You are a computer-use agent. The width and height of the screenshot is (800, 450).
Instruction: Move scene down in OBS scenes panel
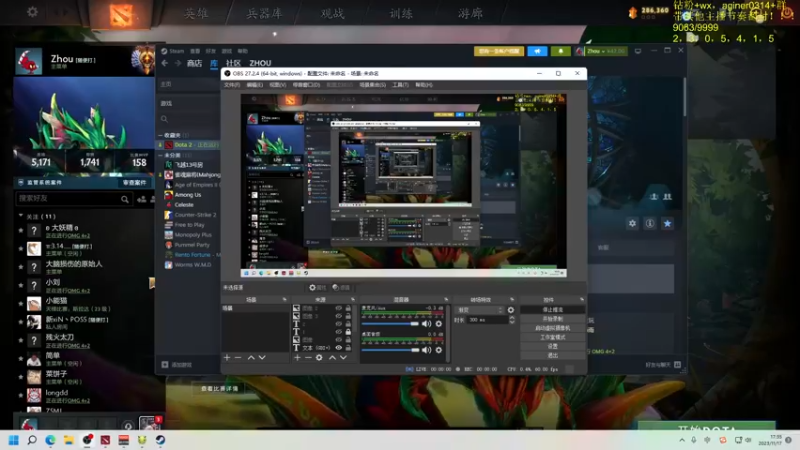[x=262, y=358]
